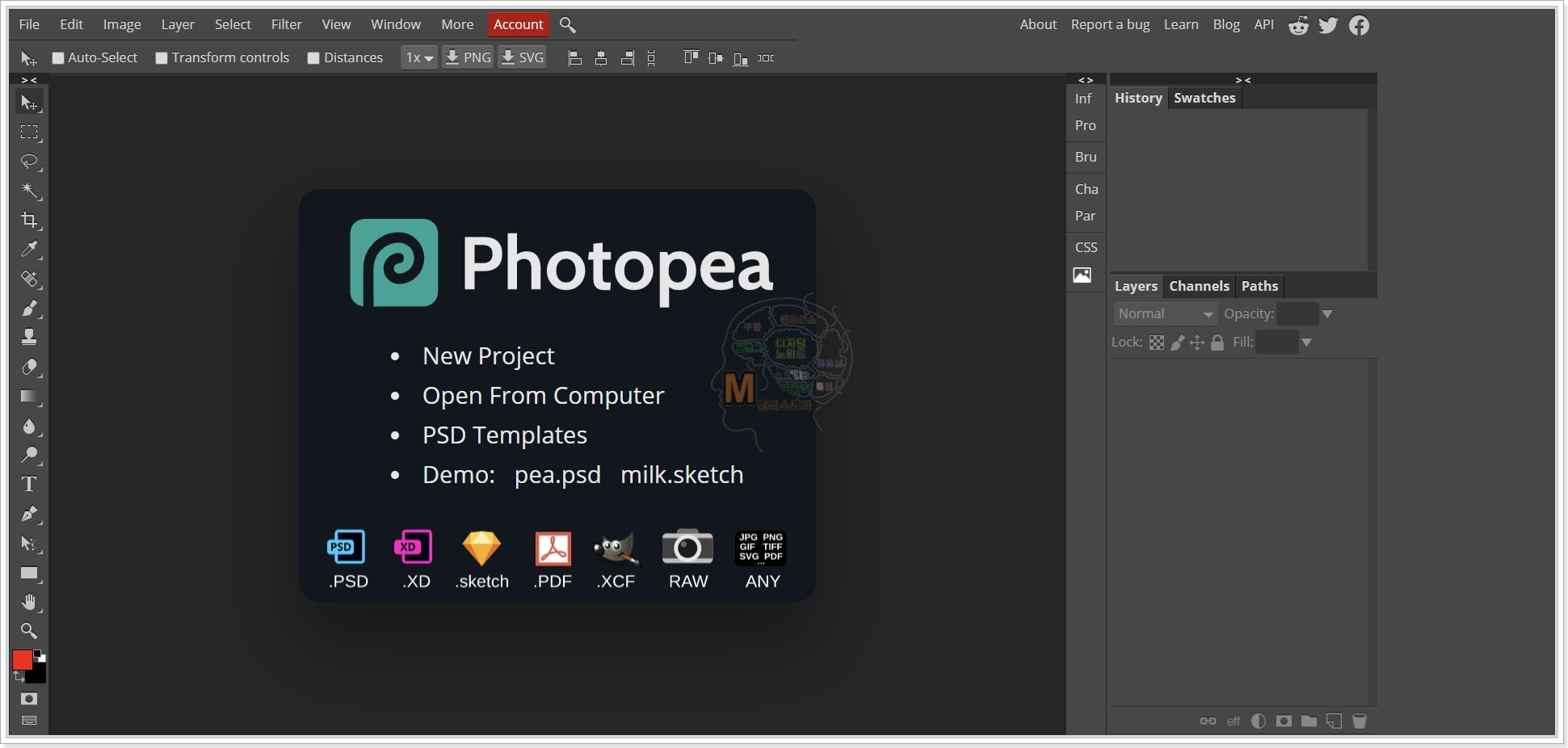Click the add raster mask icon
Viewport: 1568px width, 748px height.
pos(1284,721)
